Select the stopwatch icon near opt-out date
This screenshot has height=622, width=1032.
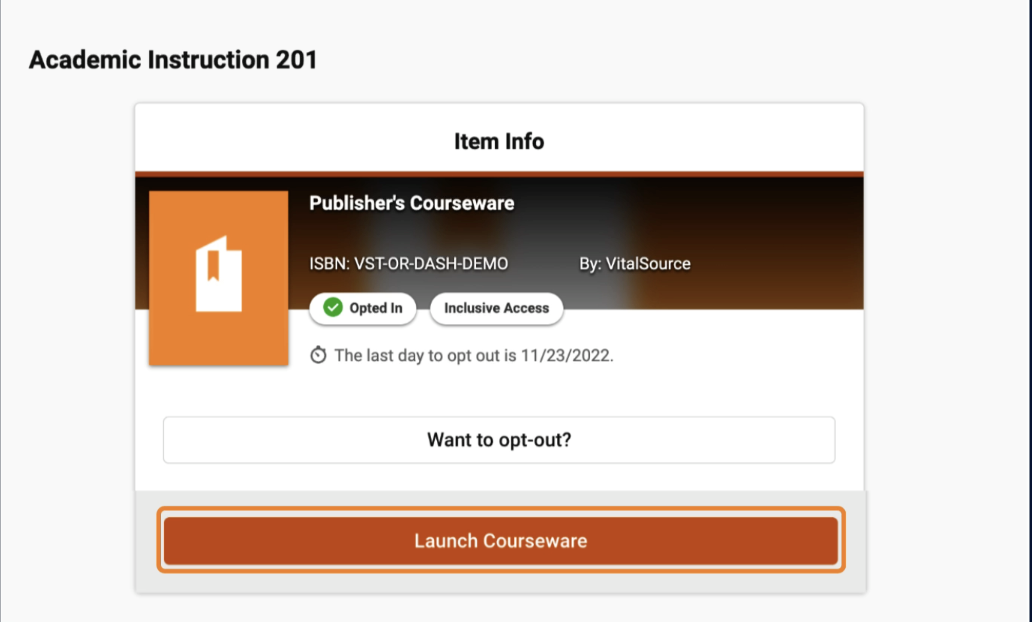point(319,354)
